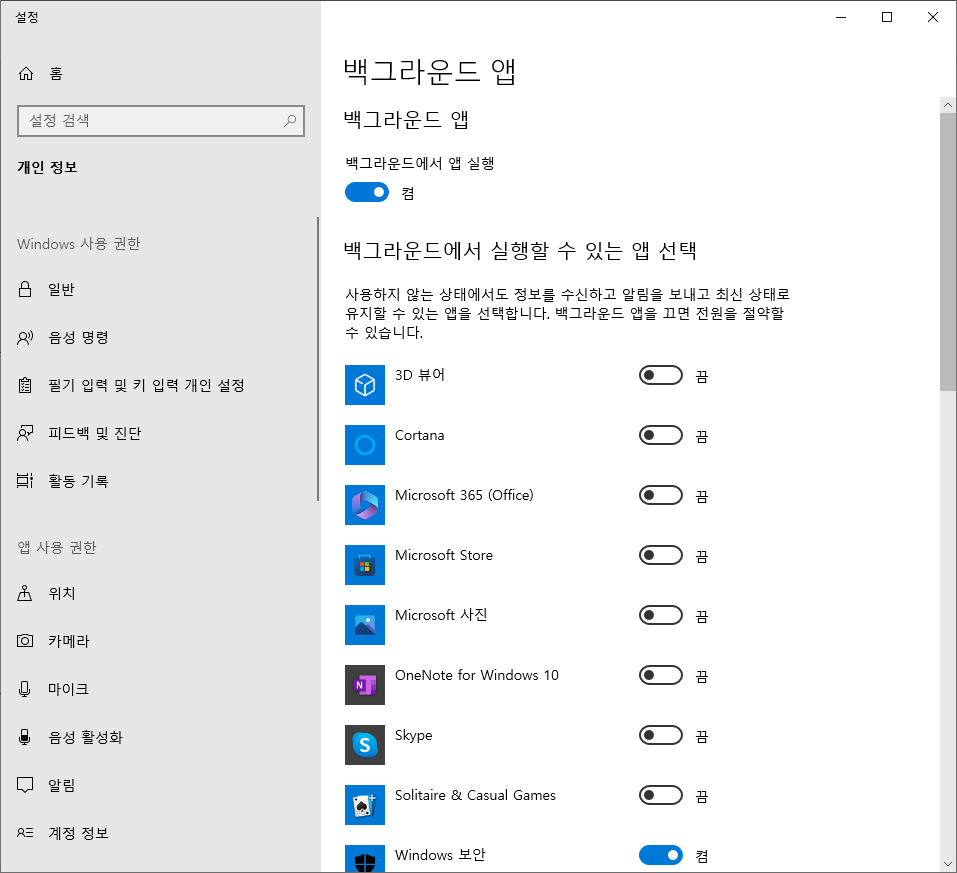Click the scrollbar down arrow
957x873 pixels.
pyautogui.click(x=948, y=864)
